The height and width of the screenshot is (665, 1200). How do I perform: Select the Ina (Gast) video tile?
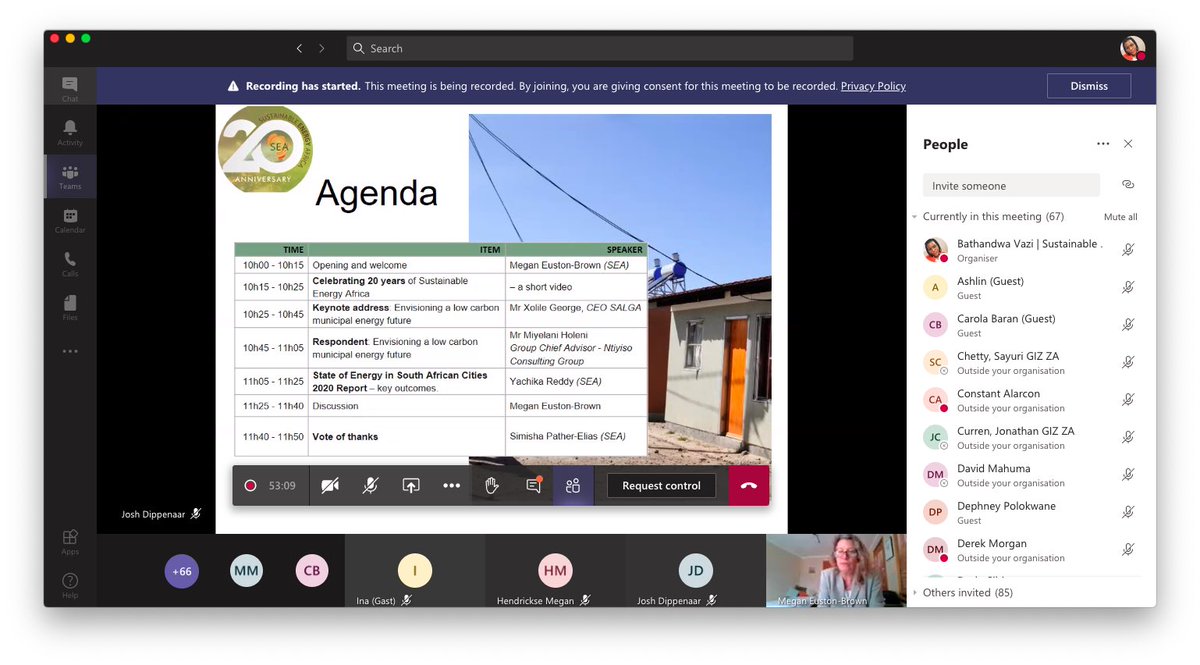click(415, 571)
